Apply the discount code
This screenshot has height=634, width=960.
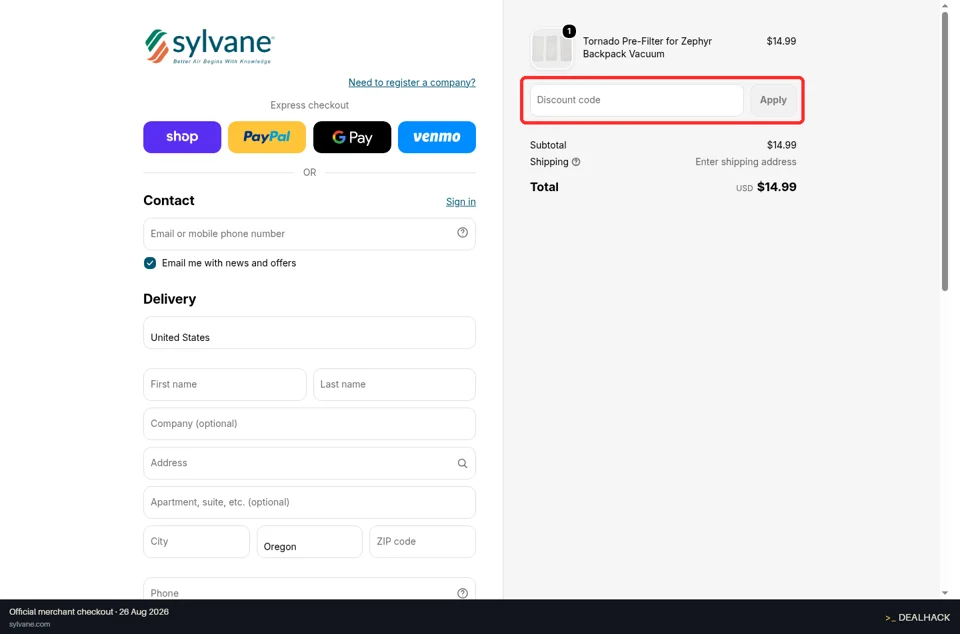click(x=773, y=100)
